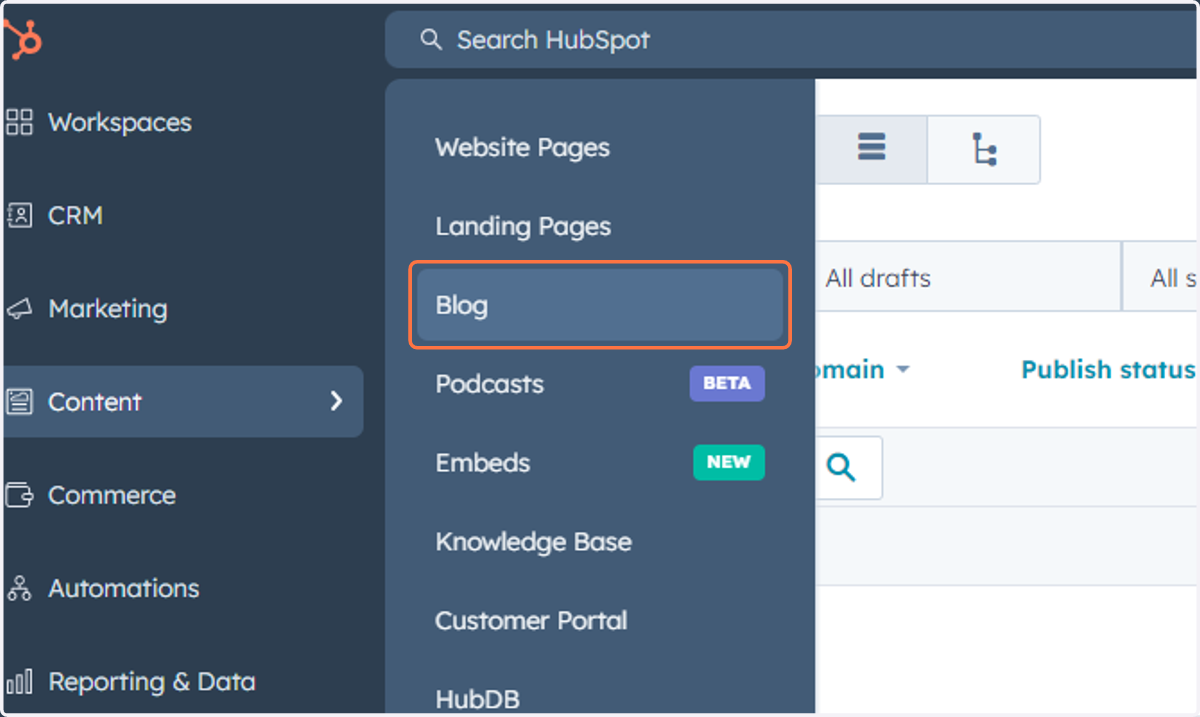This screenshot has width=1200, height=717.
Task: Click into the Search HubSpot field
Action: (792, 40)
